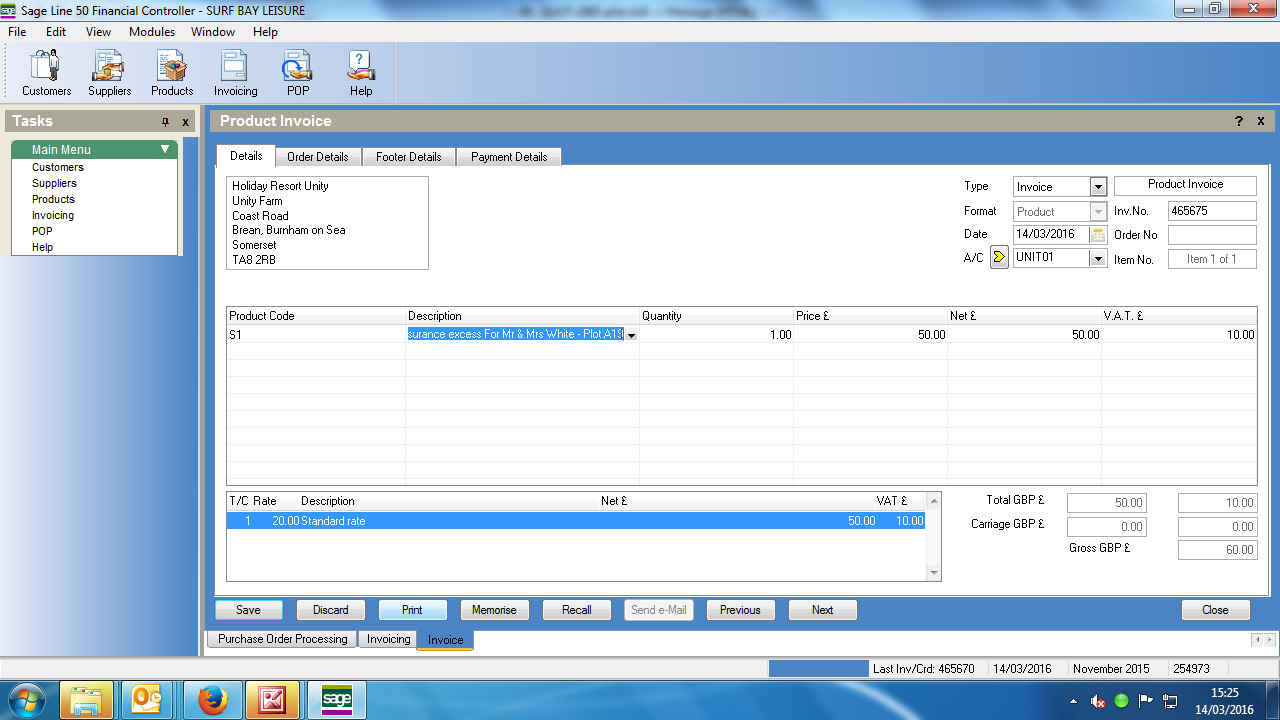Launch POP from the toolbar

[x=298, y=73]
